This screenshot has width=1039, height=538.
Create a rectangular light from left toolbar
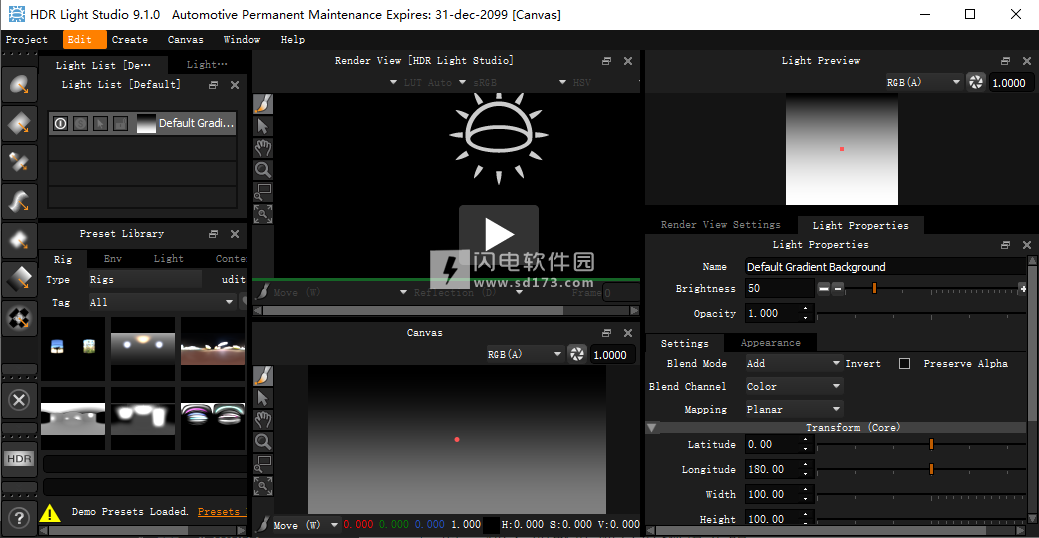pos(19,123)
